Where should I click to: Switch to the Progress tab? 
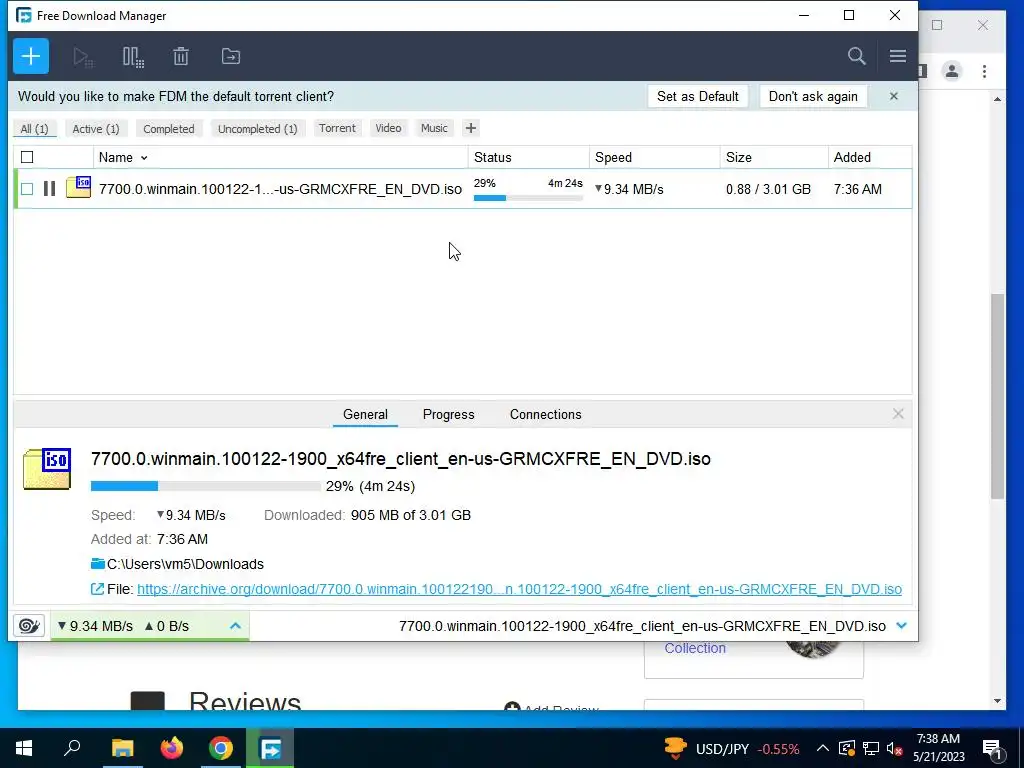[449, 414]
